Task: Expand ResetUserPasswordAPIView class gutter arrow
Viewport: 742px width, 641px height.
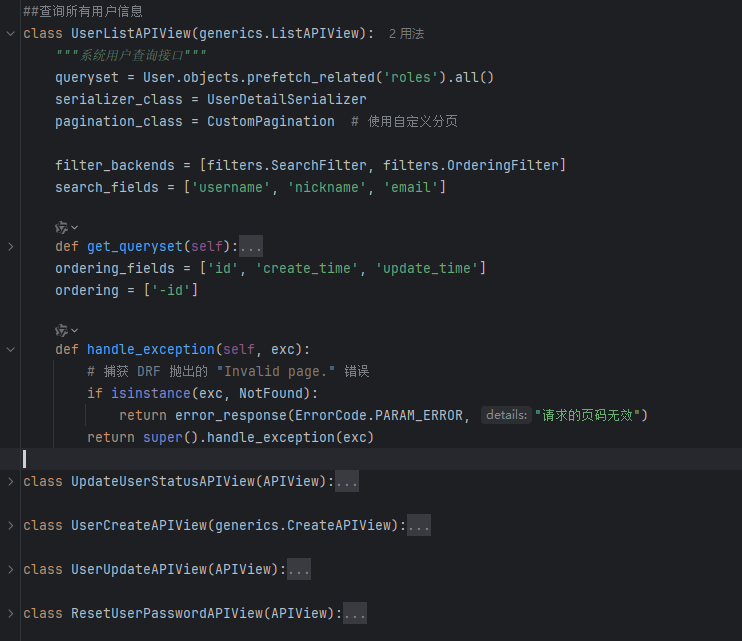Action: point(10,614)
